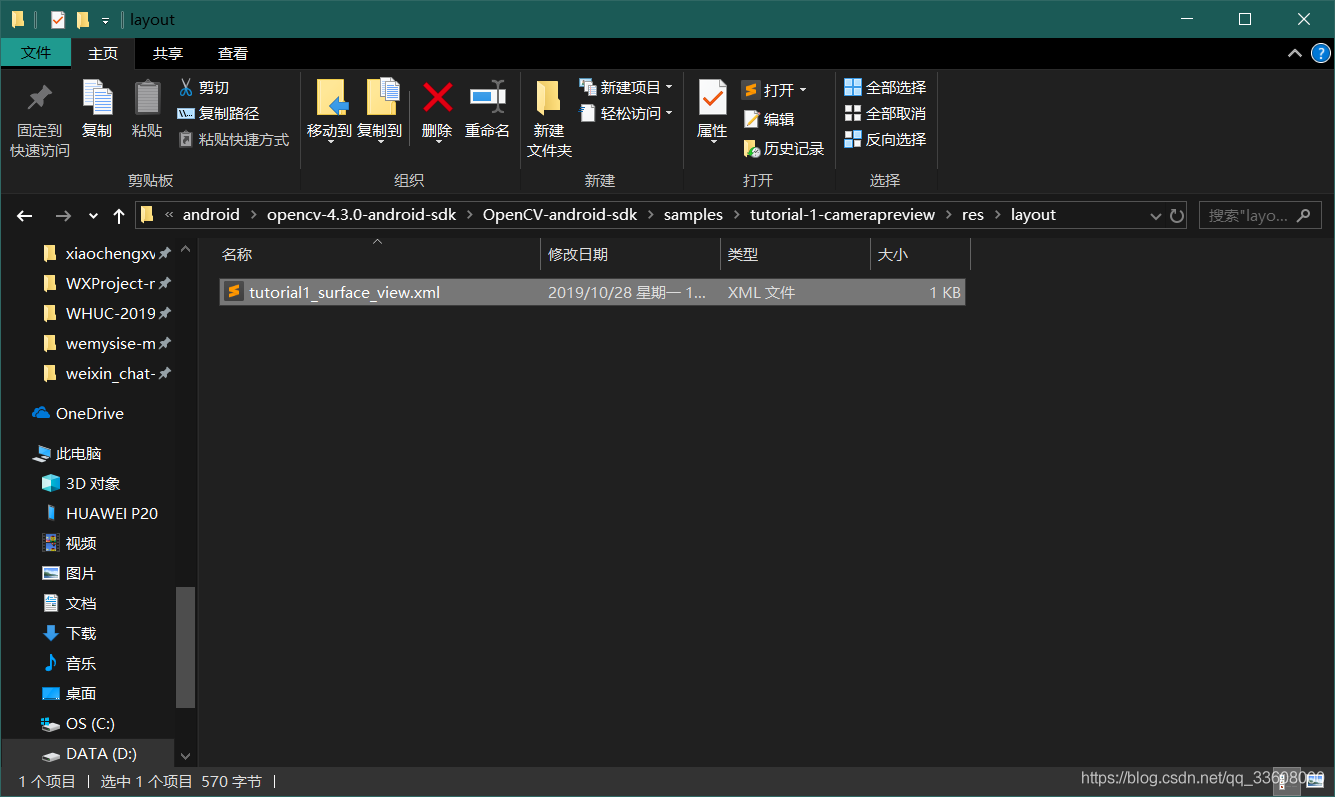Open Customize Quick Access Toolbar dropdown
This screenshot has width=1335, height=797.
105,20
